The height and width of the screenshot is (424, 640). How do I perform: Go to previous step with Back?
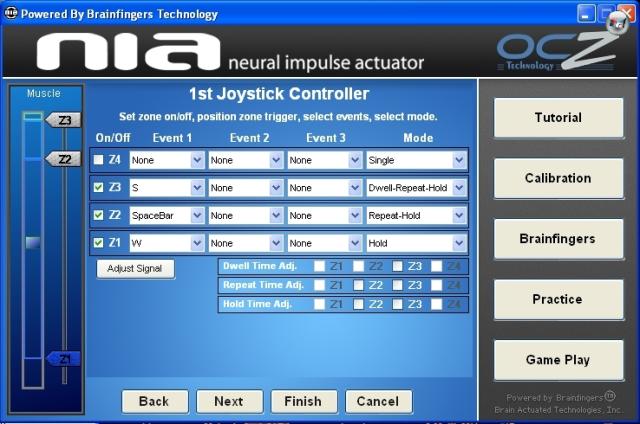point(155,402)
